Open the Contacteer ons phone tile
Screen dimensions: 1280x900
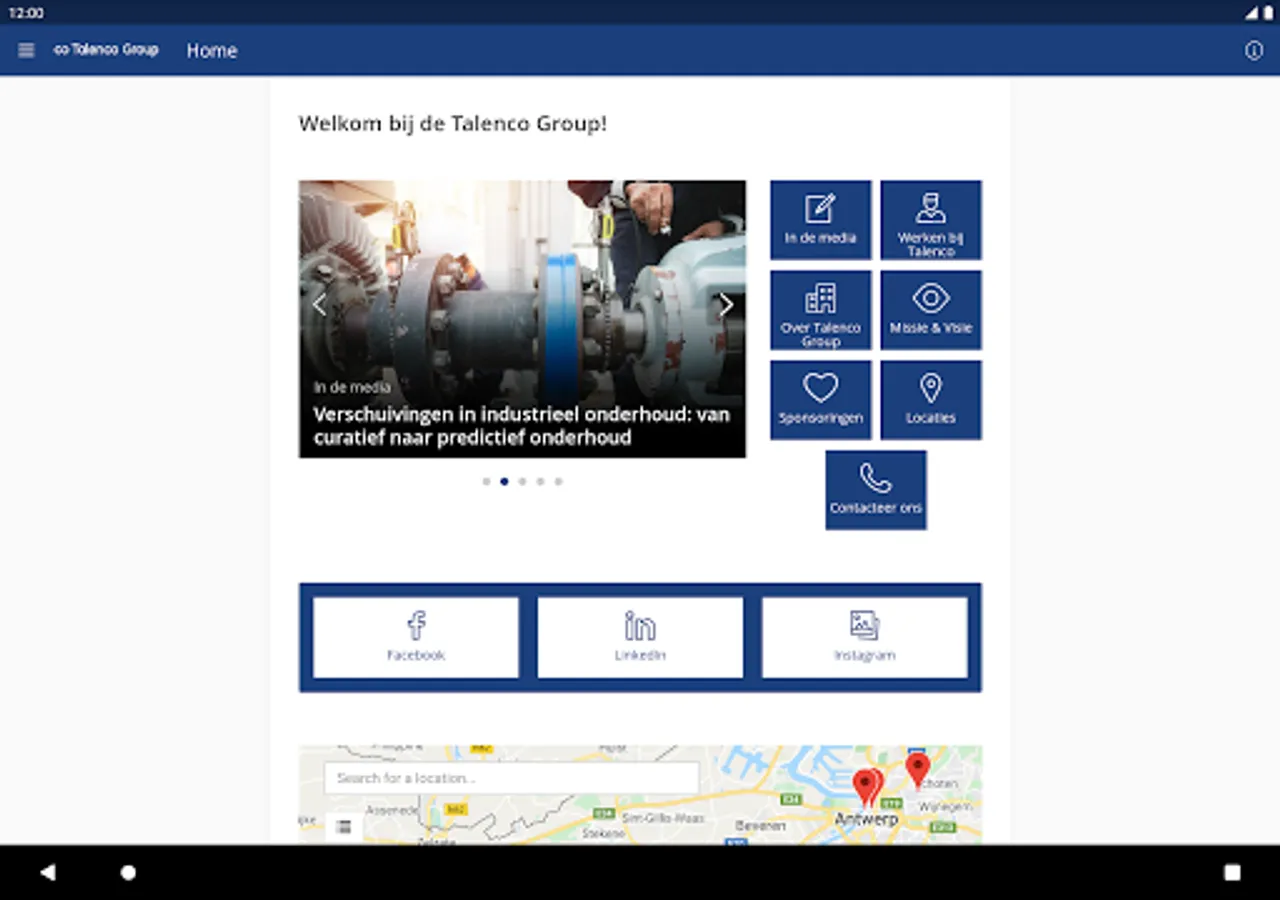tap(876, 490)
